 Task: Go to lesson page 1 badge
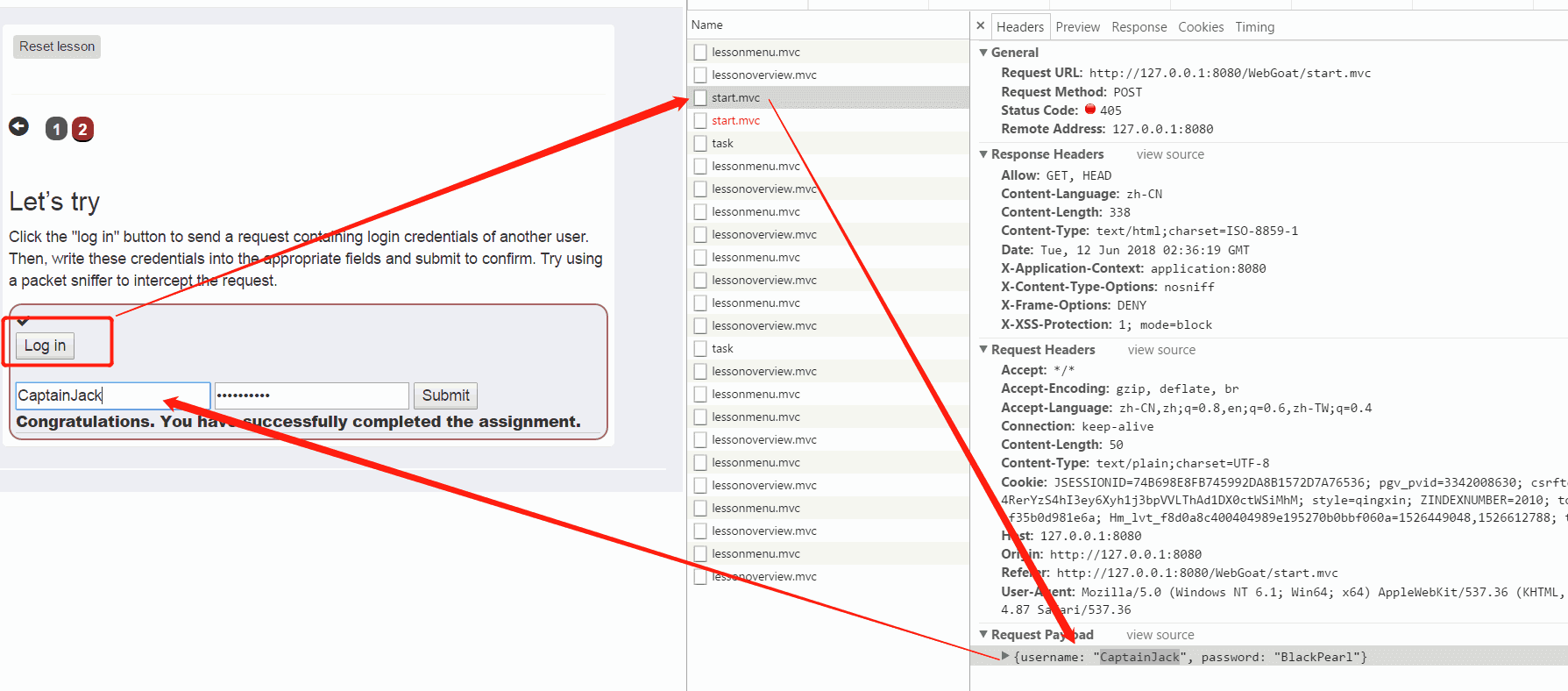(x=56, y=129)
